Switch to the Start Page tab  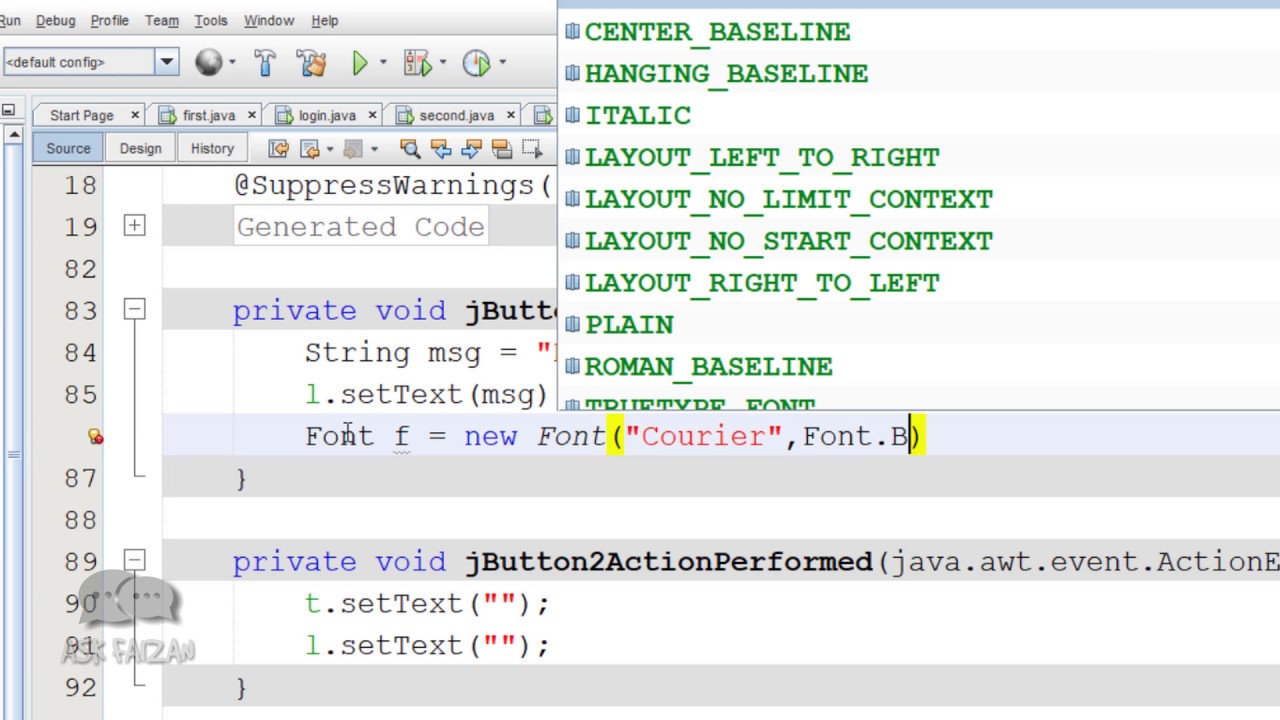tap(82, 115)
